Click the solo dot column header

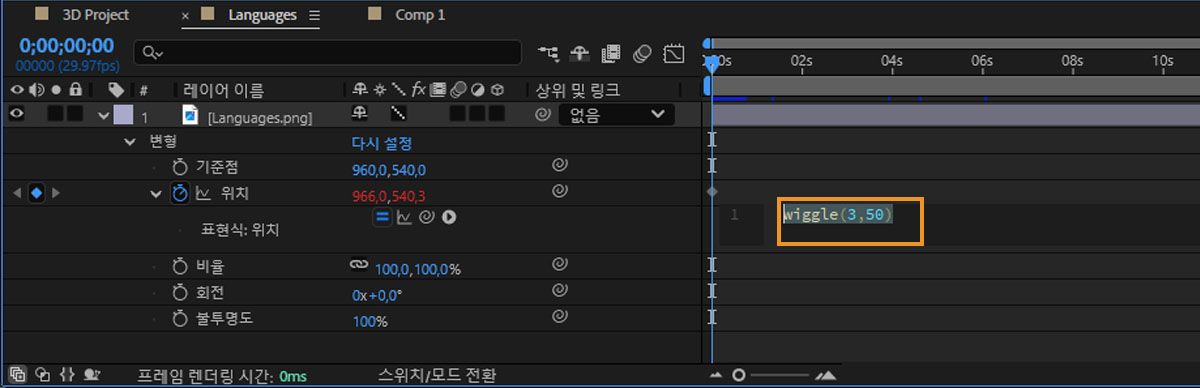(55, 90)
